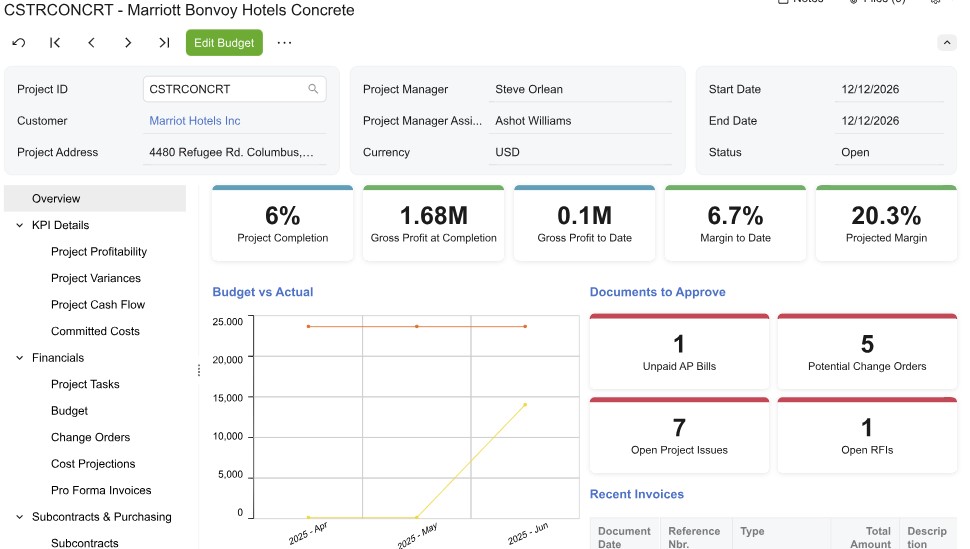Collapse Subcontracts & Purchasing section
The image size is (970, 549).
[20, 517]
